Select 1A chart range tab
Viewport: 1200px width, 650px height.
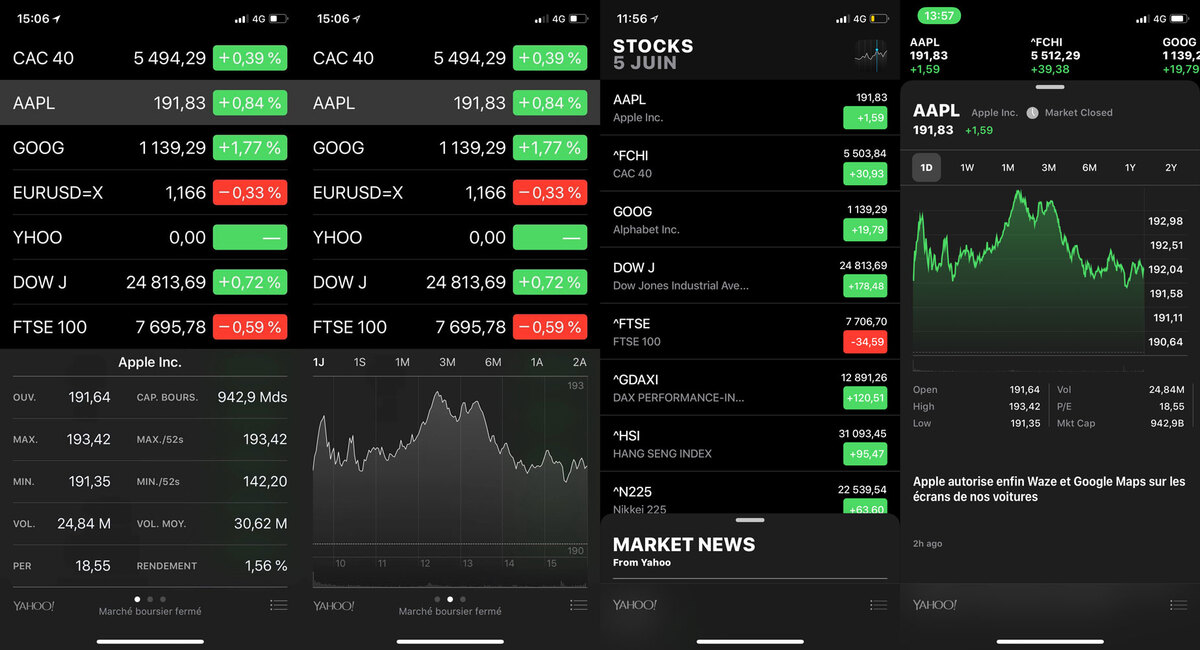pyautogui.click(x=537, y=362)
